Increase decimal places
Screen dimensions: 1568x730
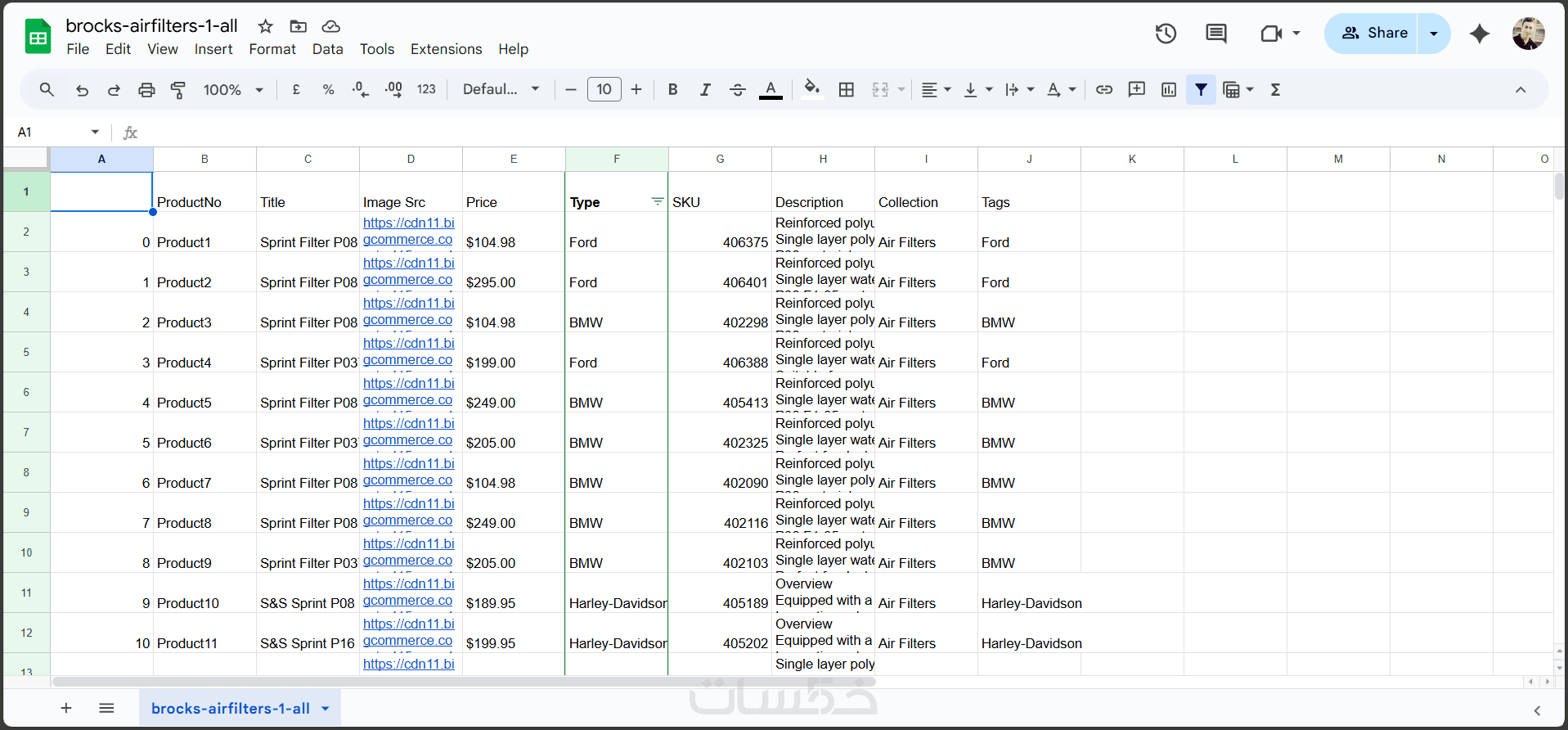coord(393,89)
